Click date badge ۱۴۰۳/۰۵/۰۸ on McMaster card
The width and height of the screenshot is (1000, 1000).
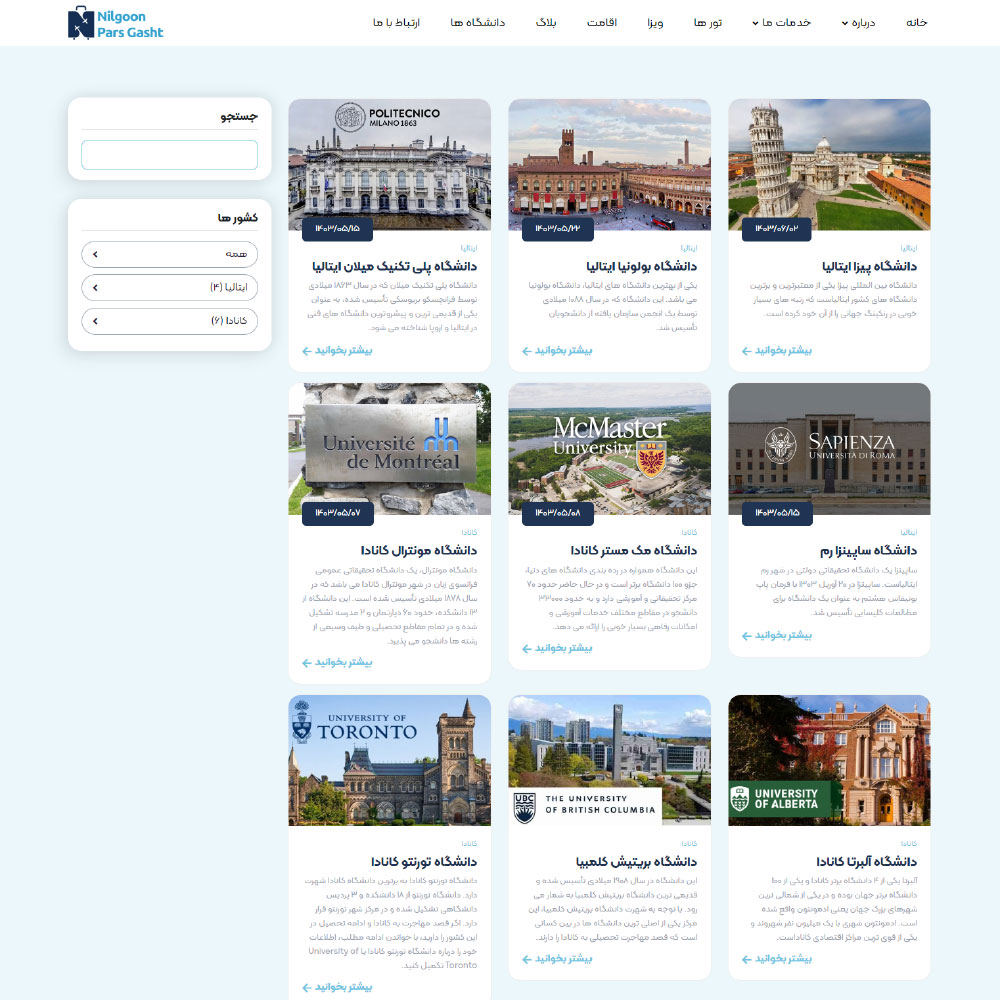point(557,513)
